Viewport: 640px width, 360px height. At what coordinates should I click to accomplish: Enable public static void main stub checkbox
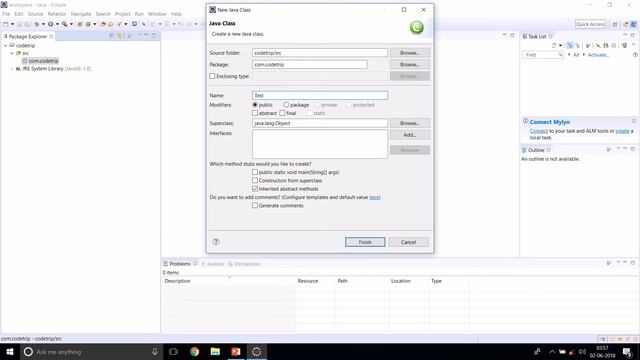[x=255, y=172]
